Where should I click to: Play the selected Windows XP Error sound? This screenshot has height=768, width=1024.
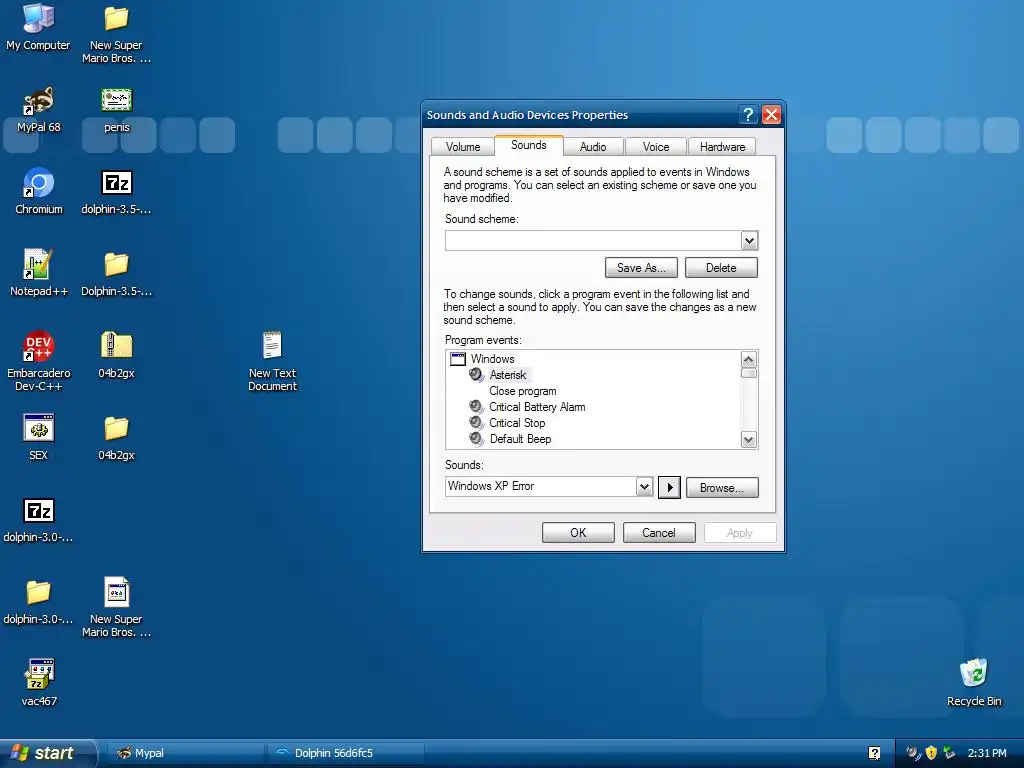pyautogui.click(x=669, y=487)
